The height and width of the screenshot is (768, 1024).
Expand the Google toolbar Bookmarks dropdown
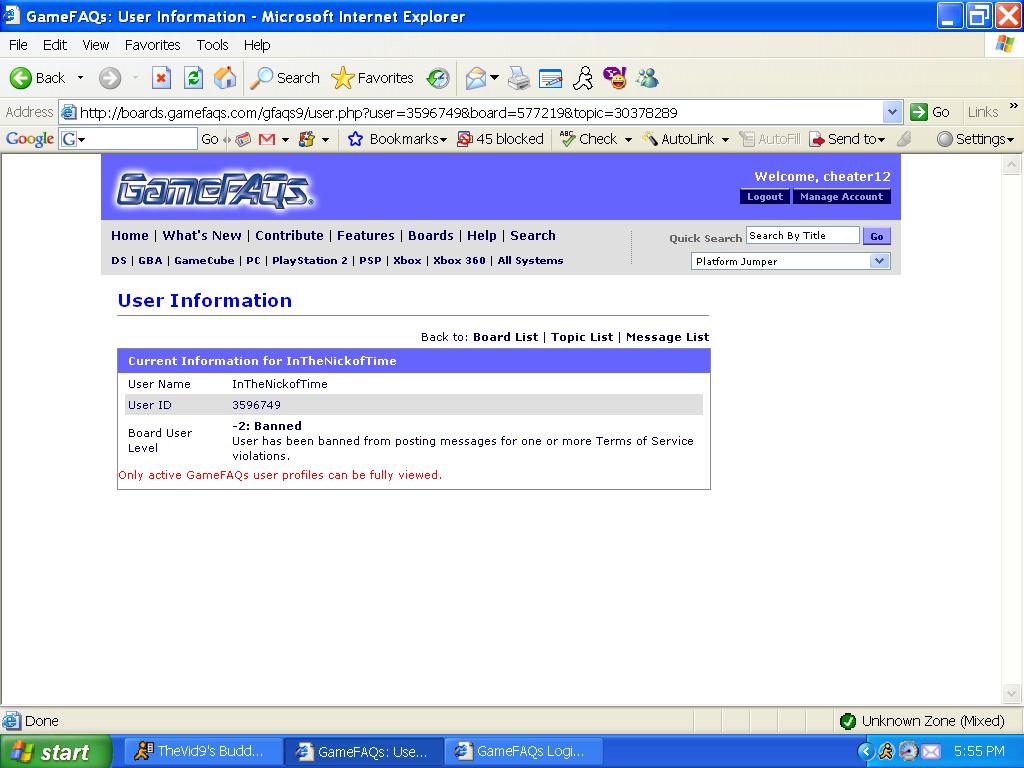pyautogui.click(x=398, y=139)
